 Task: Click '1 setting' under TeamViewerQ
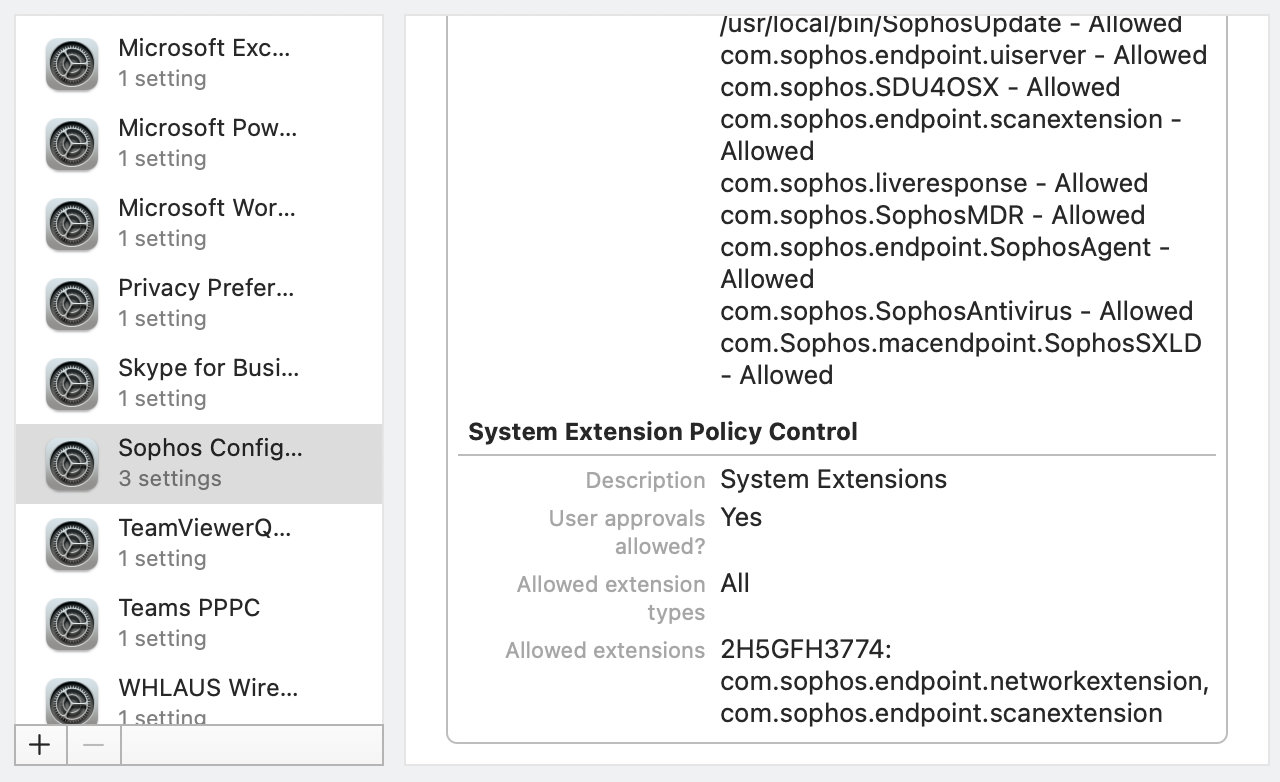coord(162,559)
